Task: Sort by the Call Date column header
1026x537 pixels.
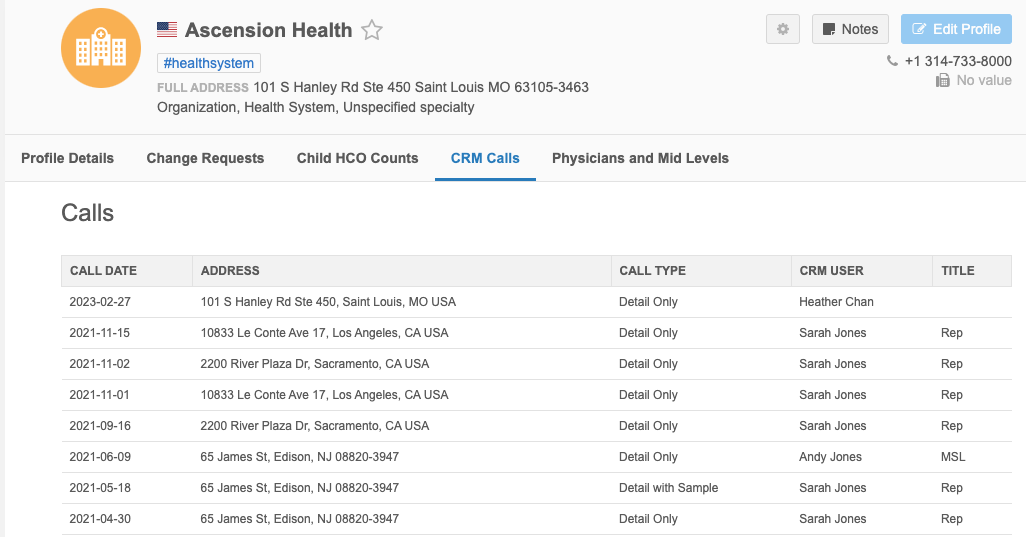Action: (103, 271)
